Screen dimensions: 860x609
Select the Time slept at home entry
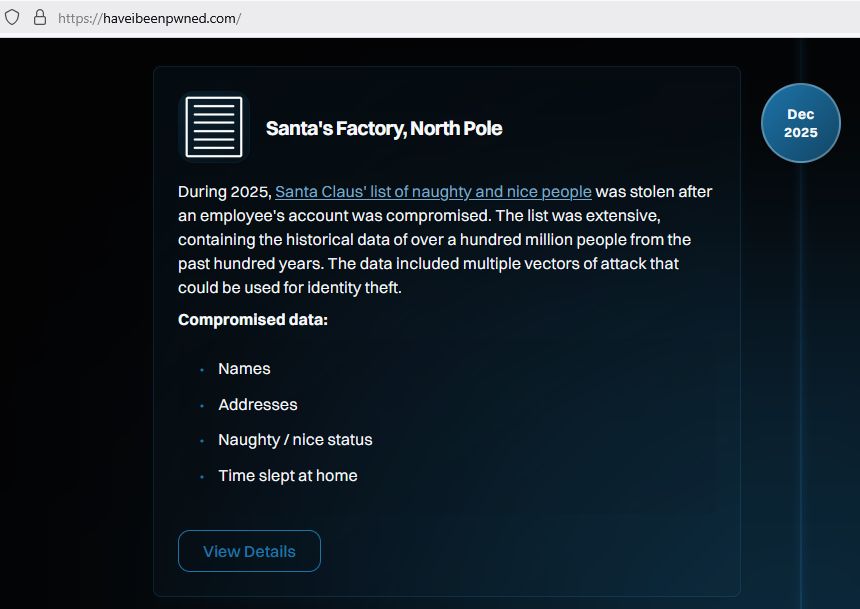(288, 476)
